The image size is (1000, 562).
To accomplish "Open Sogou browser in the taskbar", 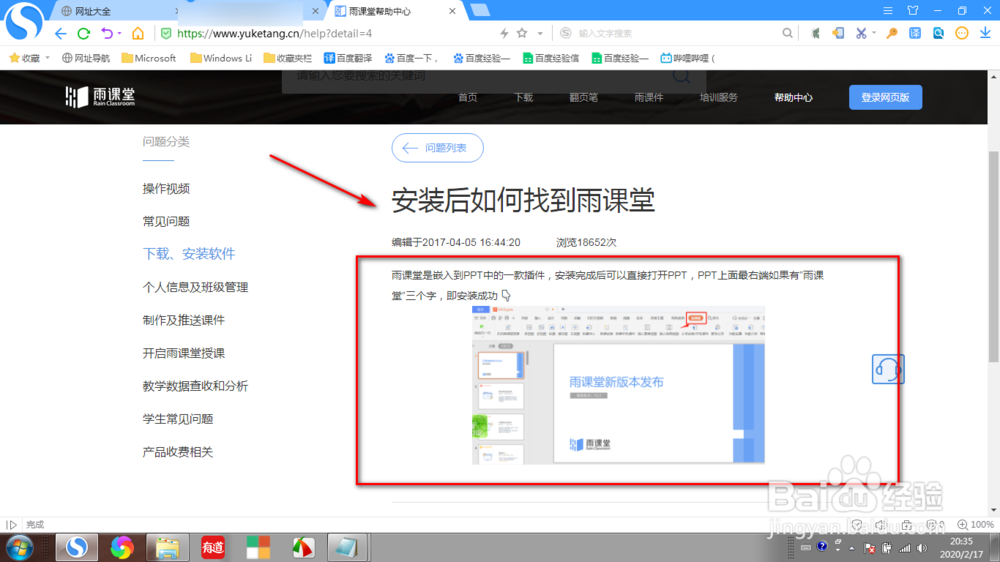I will coord(77,547).
